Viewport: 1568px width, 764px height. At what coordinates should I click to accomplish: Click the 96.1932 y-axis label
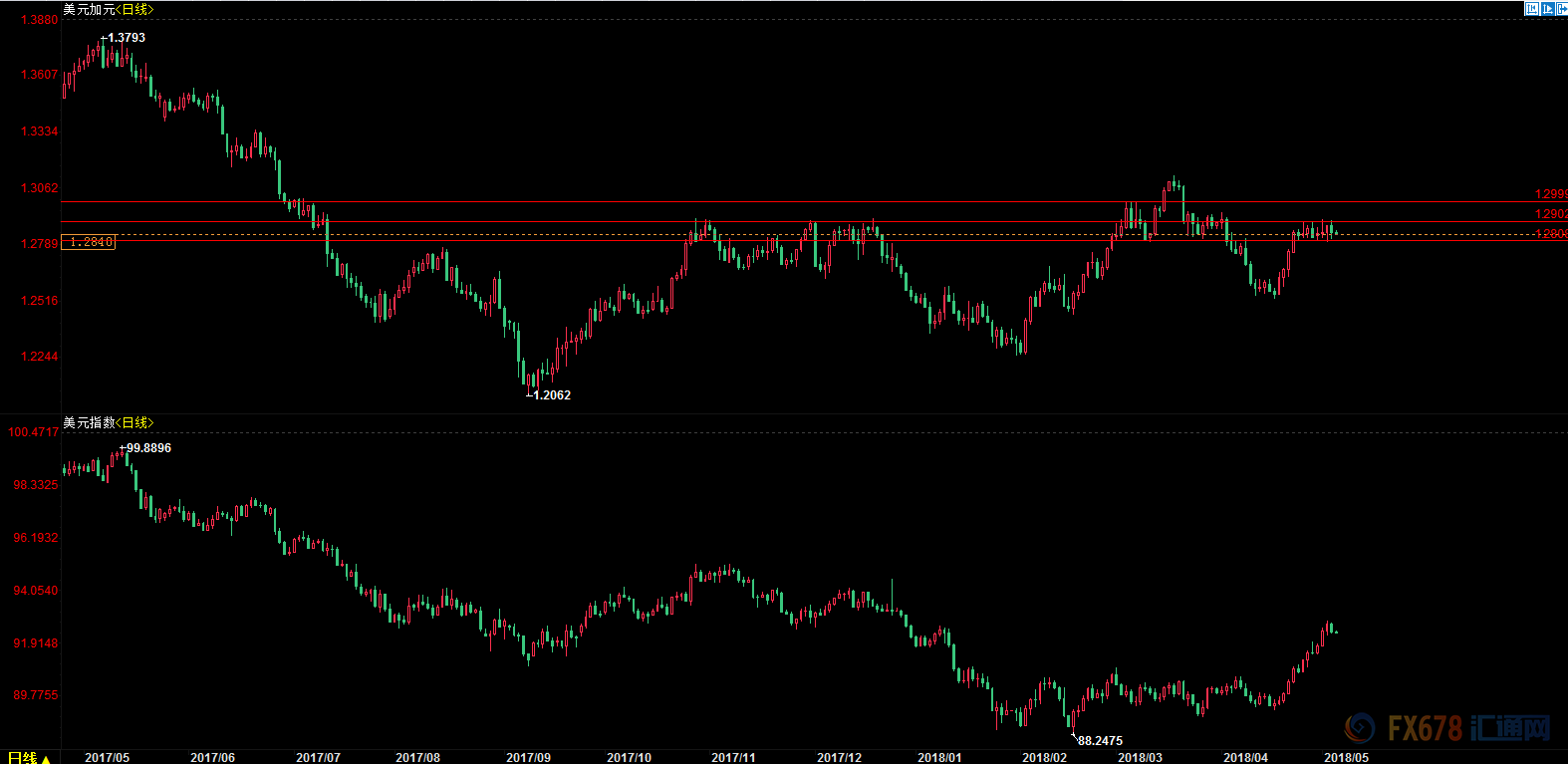(36, 538)
